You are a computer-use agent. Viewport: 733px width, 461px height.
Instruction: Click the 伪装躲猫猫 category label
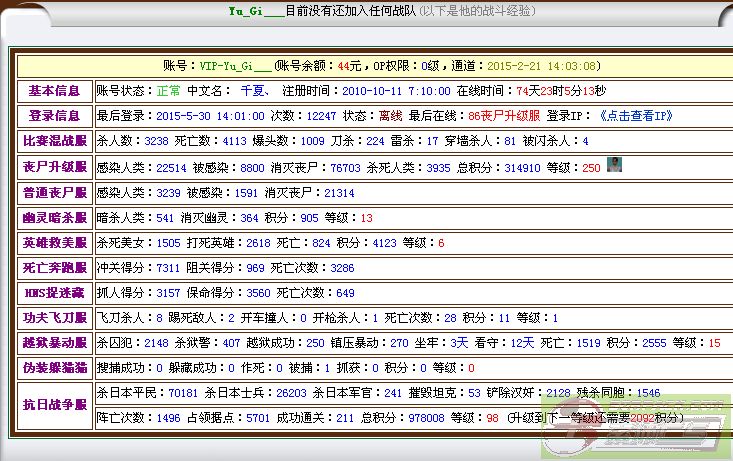(54, 368)
